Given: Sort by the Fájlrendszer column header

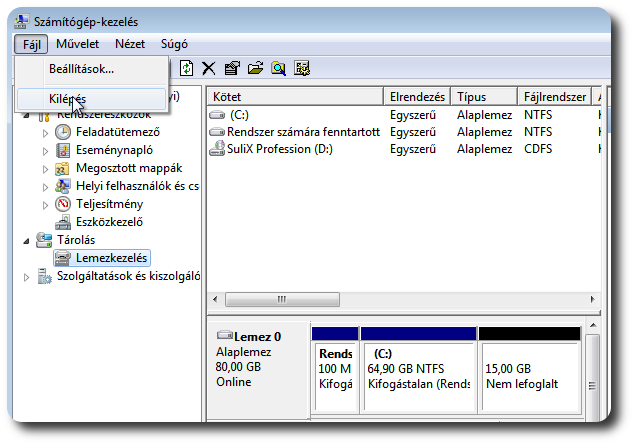Looking at the screenshot, I should click(554, 97).
